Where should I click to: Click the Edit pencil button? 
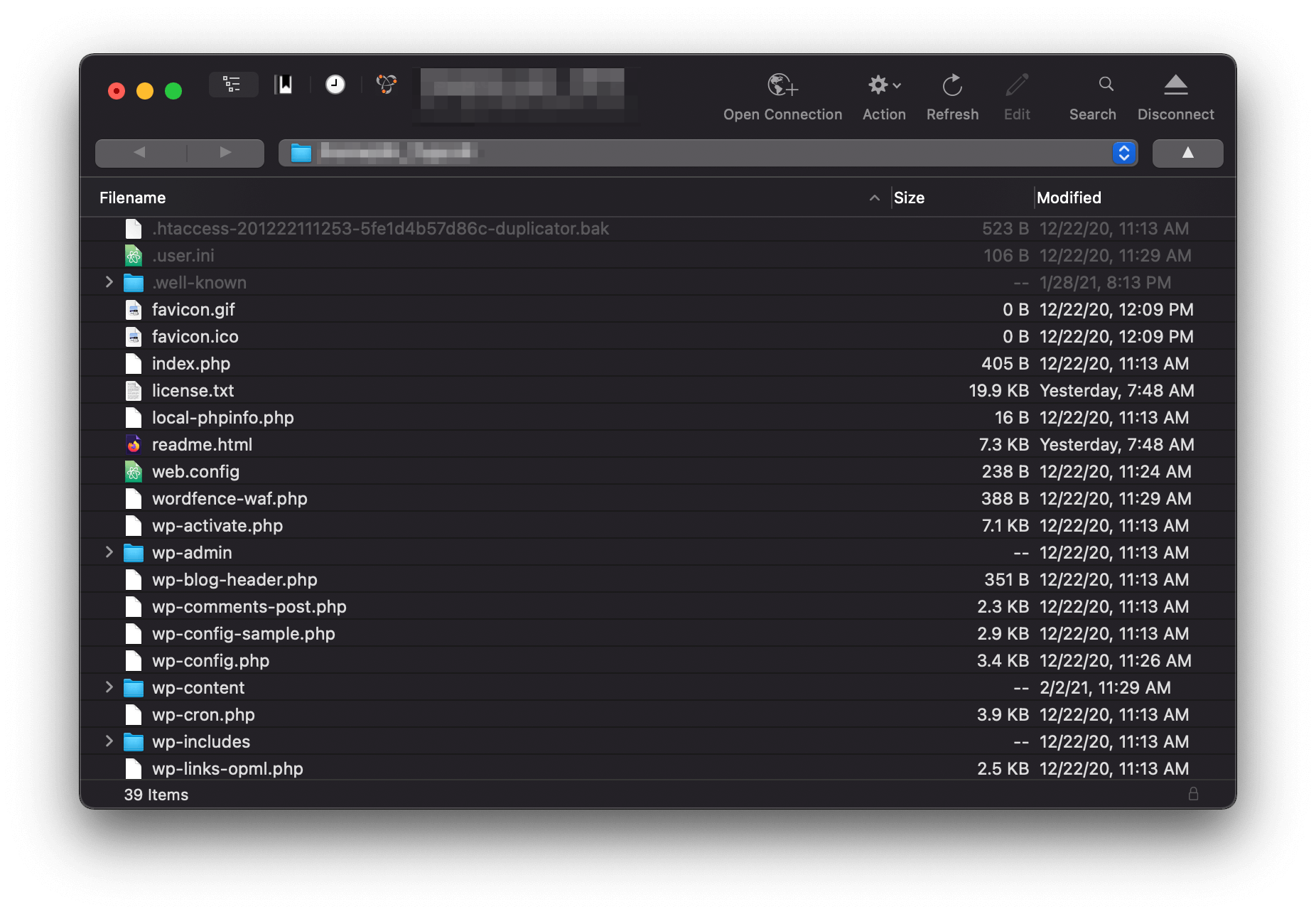[1017, 97]
